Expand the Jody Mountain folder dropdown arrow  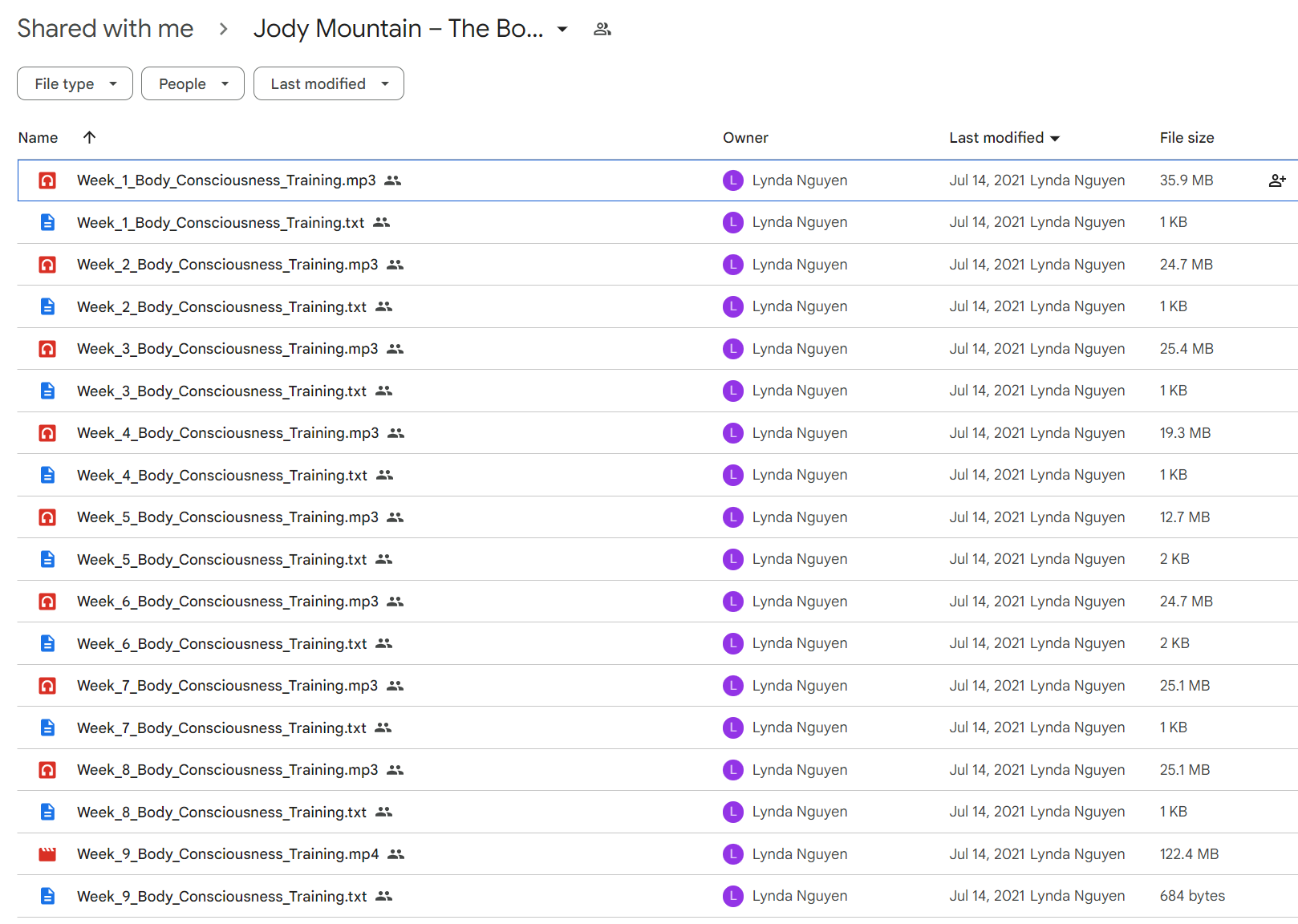(x=562, y=30)
